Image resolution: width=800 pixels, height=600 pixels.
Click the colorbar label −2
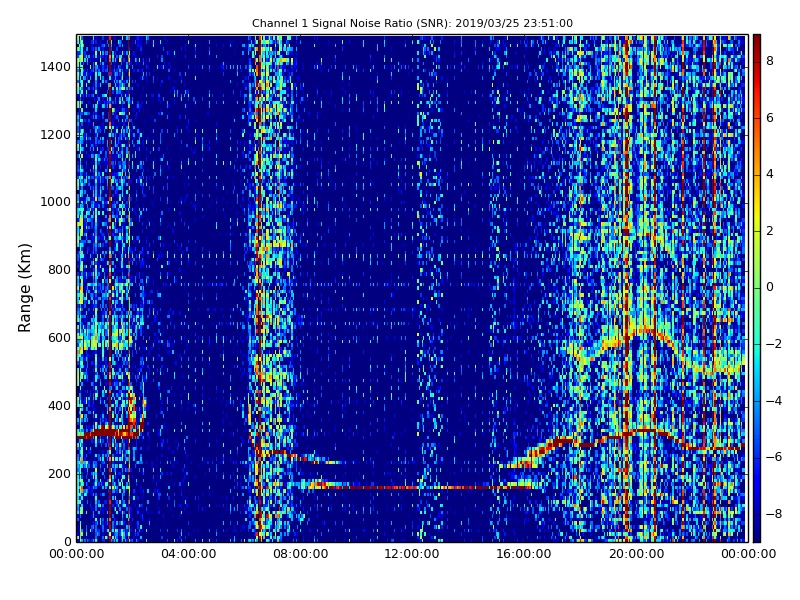coord(774,344)
